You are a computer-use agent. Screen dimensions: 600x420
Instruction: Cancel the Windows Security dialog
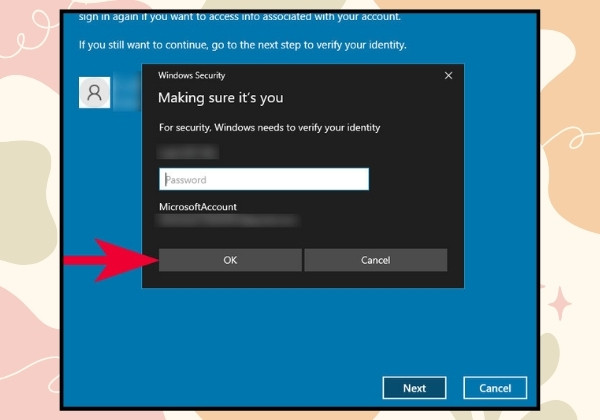click(375, 260)
